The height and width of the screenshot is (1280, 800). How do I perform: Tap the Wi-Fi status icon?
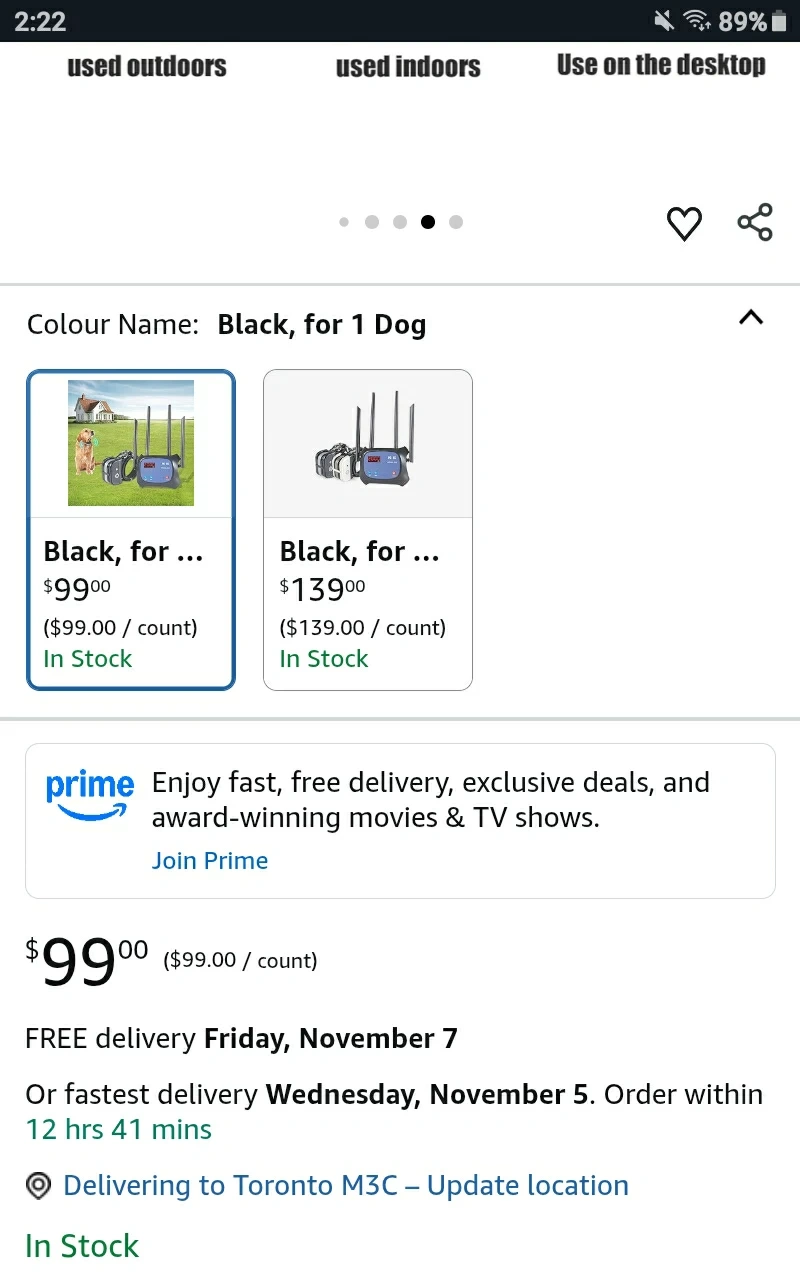coord(697,21)
